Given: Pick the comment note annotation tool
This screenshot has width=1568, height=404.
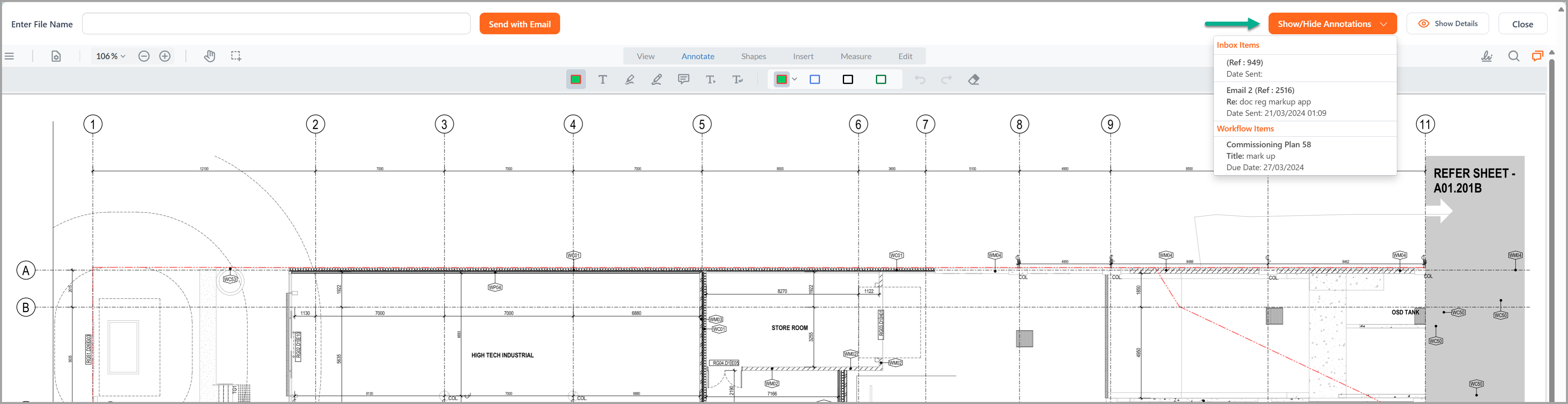Looking at the screenshot, I should tap(683, 80).
